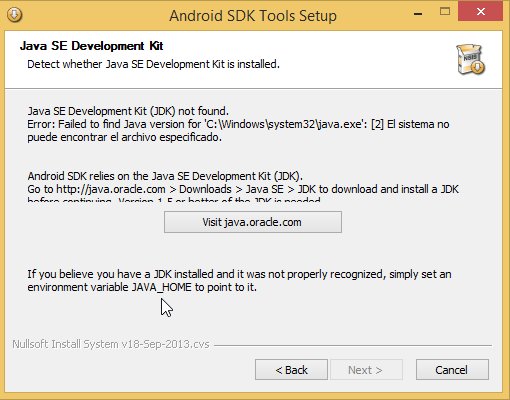Click the installer icon in the title bar
The image size is (510, 400).
(14, 15)
